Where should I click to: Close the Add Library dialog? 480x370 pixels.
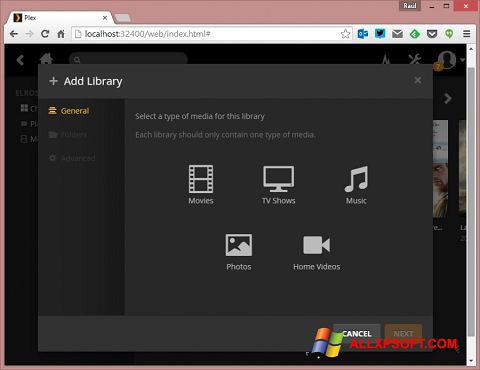[417, 80]
